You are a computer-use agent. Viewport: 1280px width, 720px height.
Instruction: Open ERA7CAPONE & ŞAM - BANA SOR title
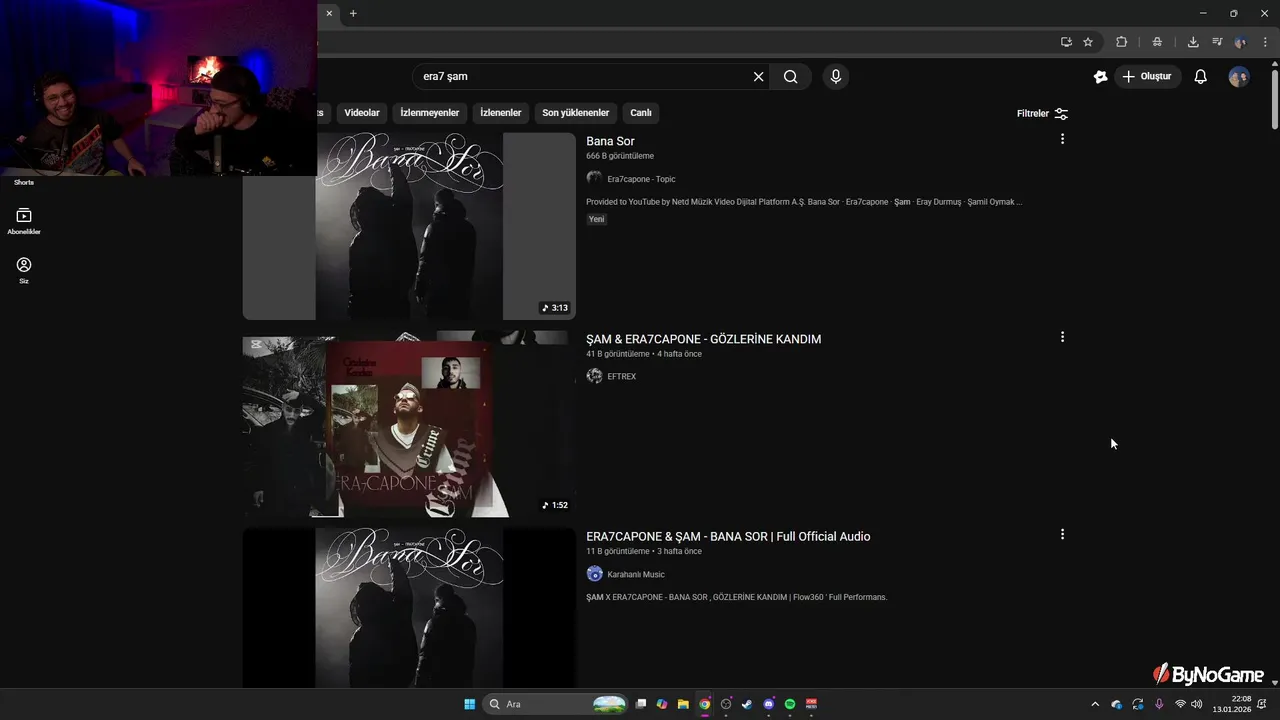point(728,537)
